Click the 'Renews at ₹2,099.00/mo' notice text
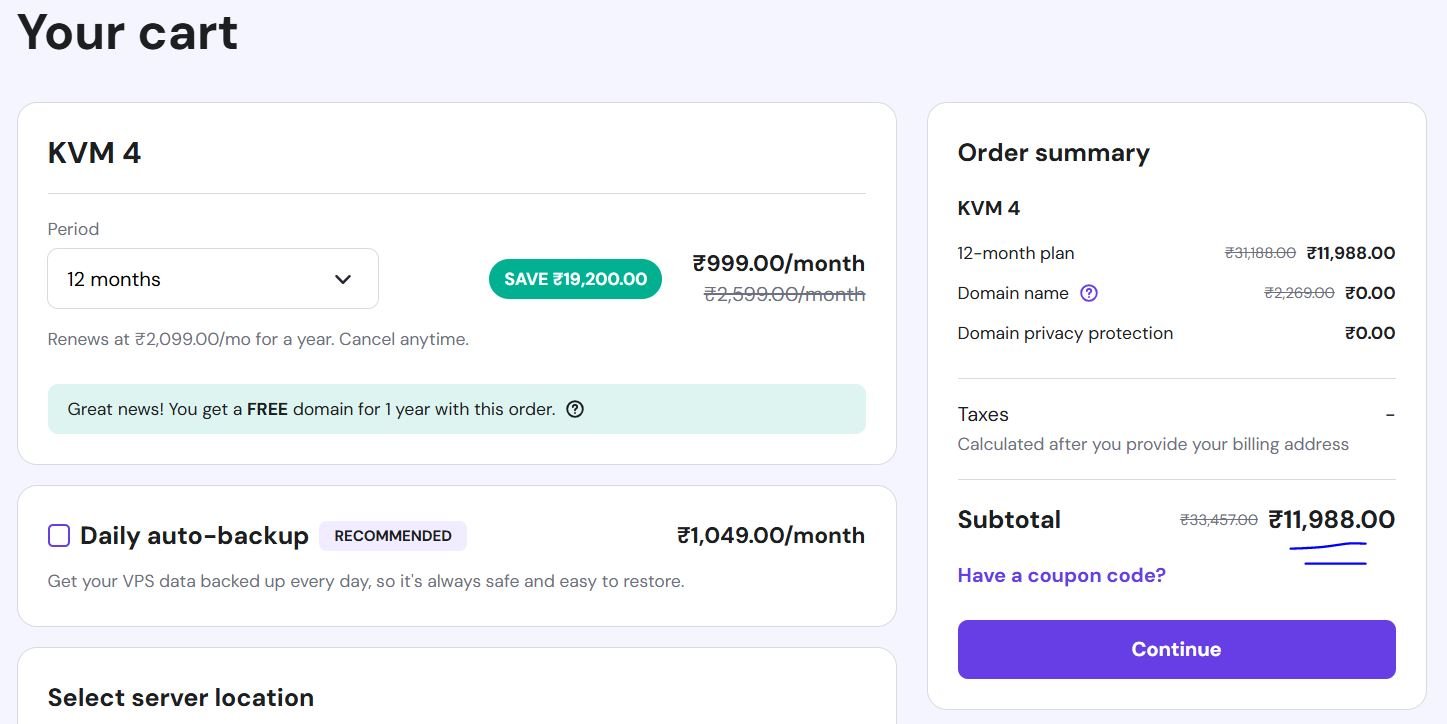 click(x=258, y=339)
